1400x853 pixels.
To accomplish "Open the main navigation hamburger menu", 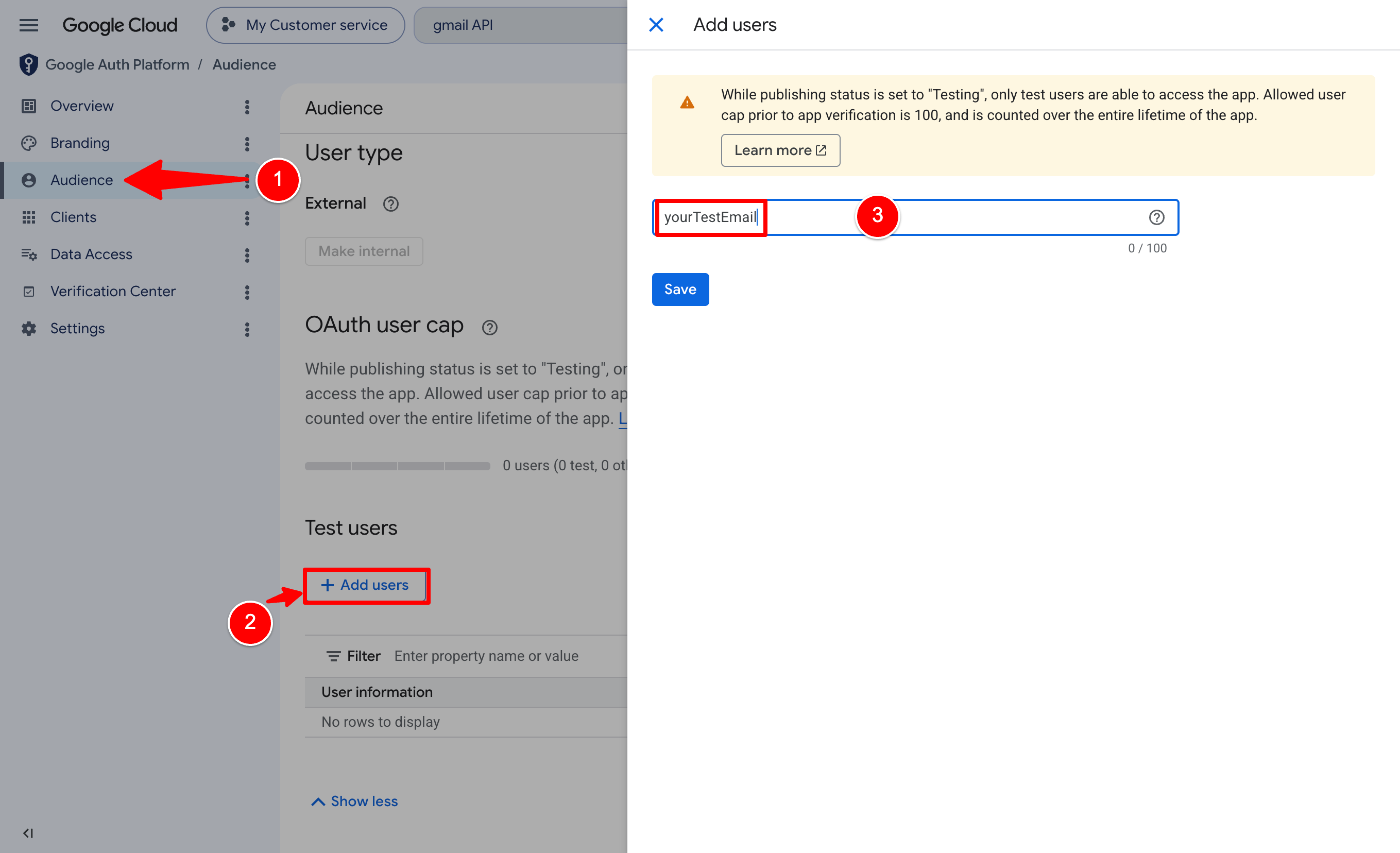I will pyautogui.click(x=28, y=25).
